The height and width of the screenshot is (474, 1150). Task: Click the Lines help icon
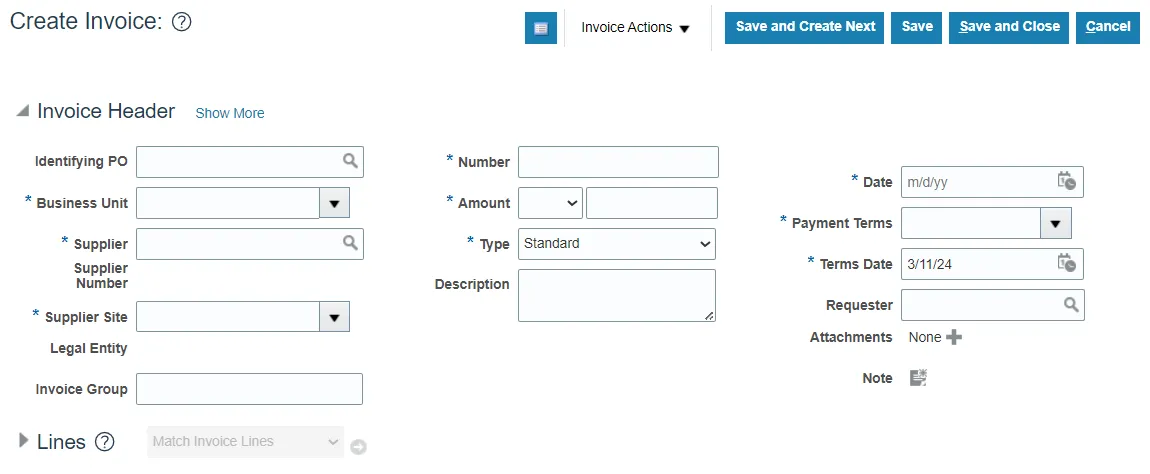coord(104,442)
